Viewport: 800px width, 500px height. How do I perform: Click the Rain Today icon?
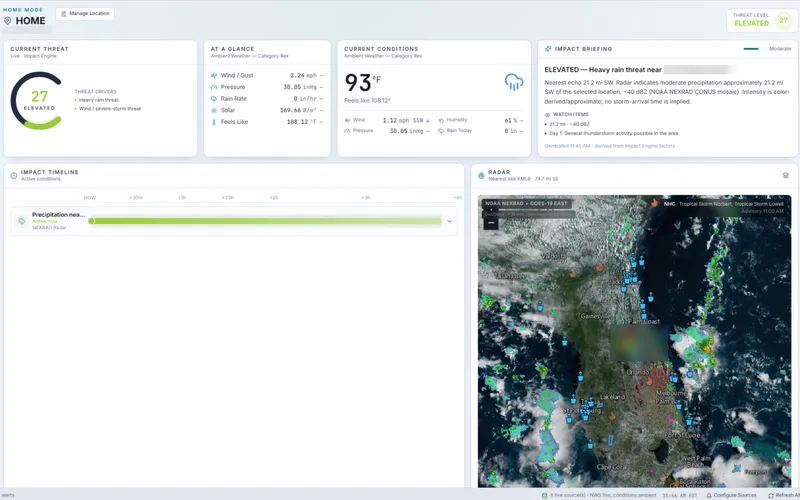coord(441,131)
